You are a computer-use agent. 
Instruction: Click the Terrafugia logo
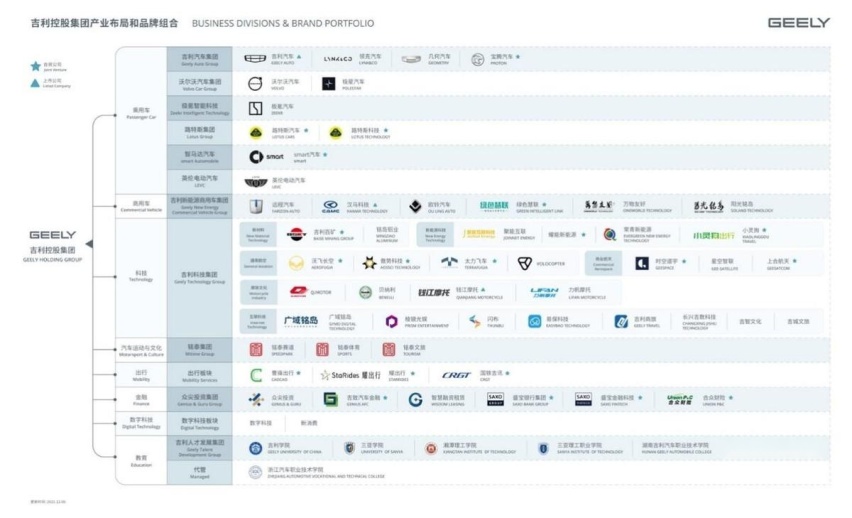[449, 263]
